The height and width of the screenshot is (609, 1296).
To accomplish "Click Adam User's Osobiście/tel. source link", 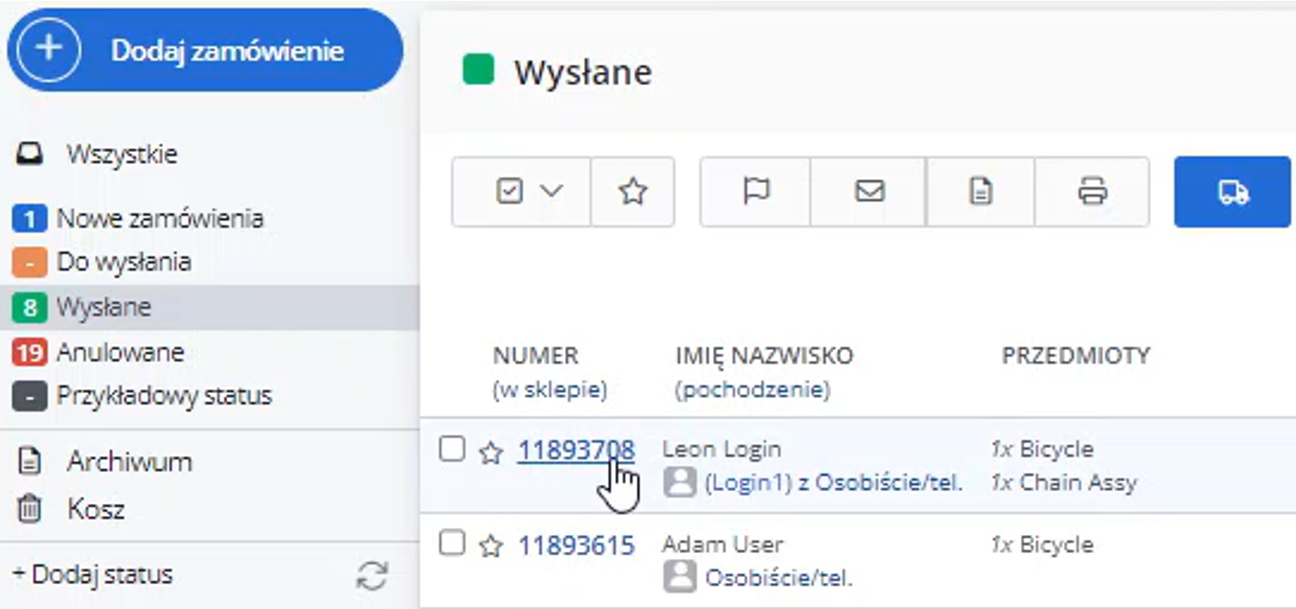I will [779, 577].
